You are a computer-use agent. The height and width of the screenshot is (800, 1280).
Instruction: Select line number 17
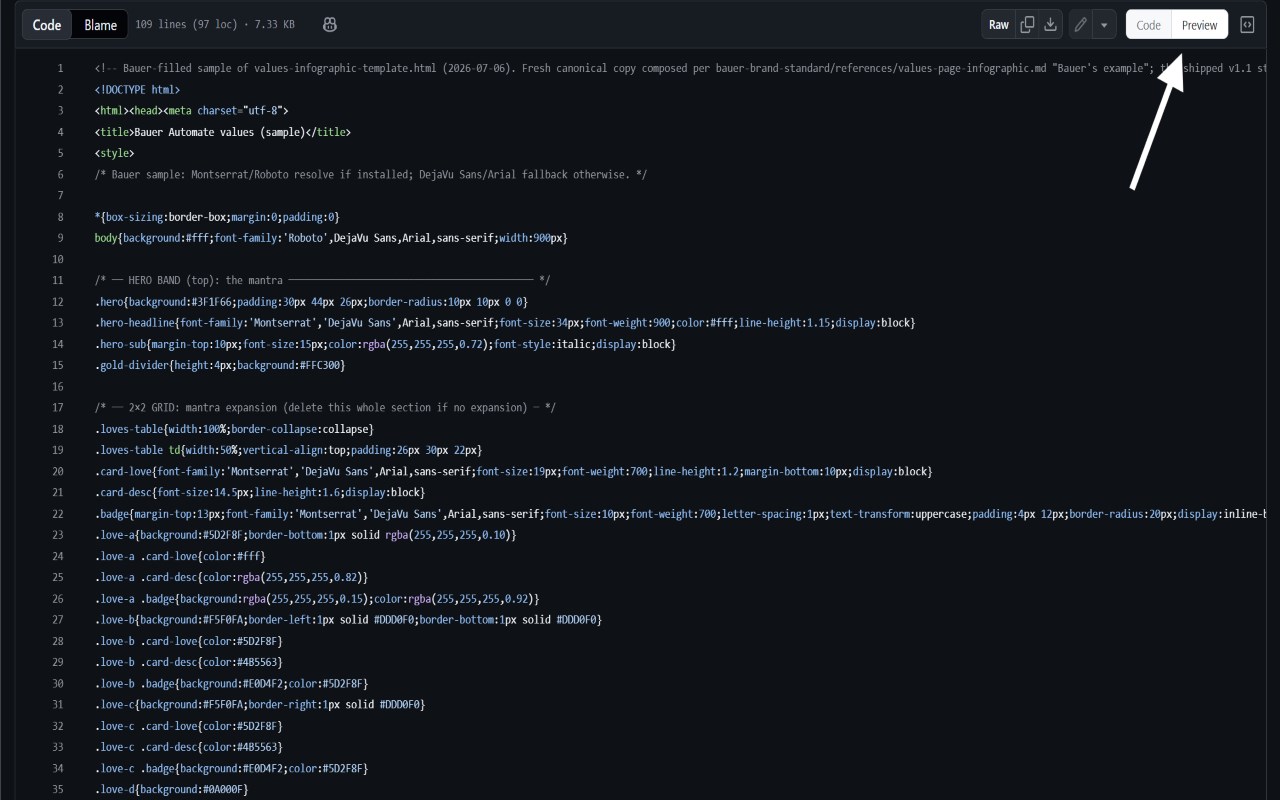[x=58, y=408]
